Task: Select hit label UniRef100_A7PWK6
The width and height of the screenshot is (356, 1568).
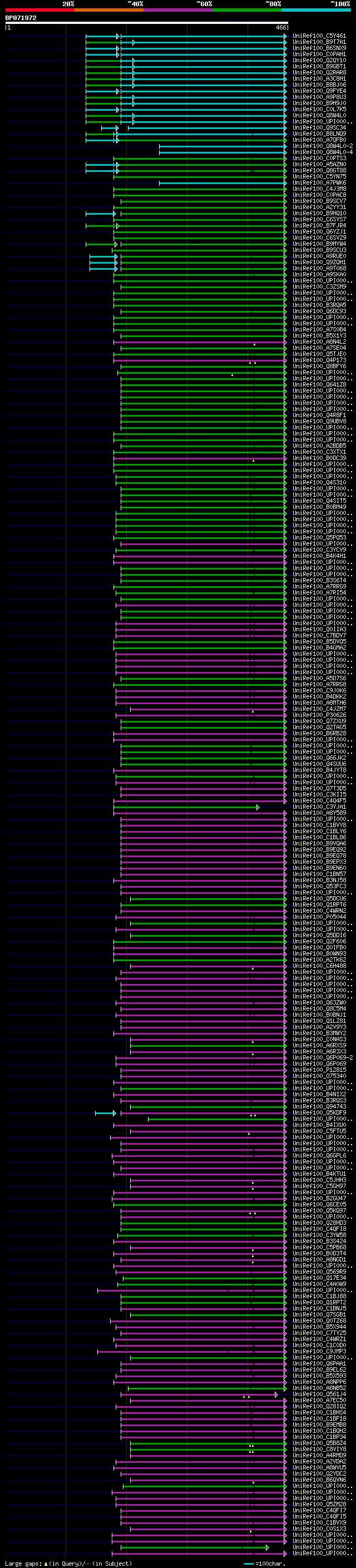Action: click(319, 182)
